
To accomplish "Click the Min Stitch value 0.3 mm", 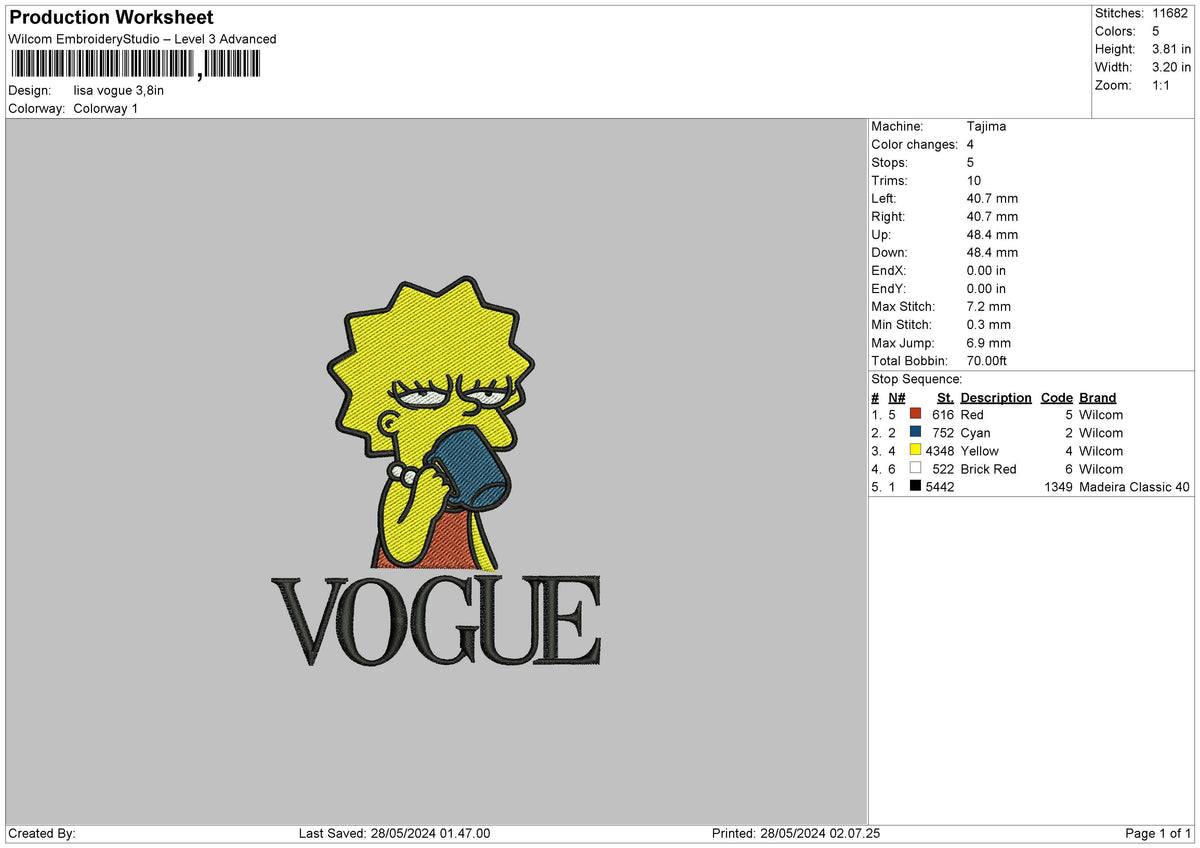I will tap(989, 325).
